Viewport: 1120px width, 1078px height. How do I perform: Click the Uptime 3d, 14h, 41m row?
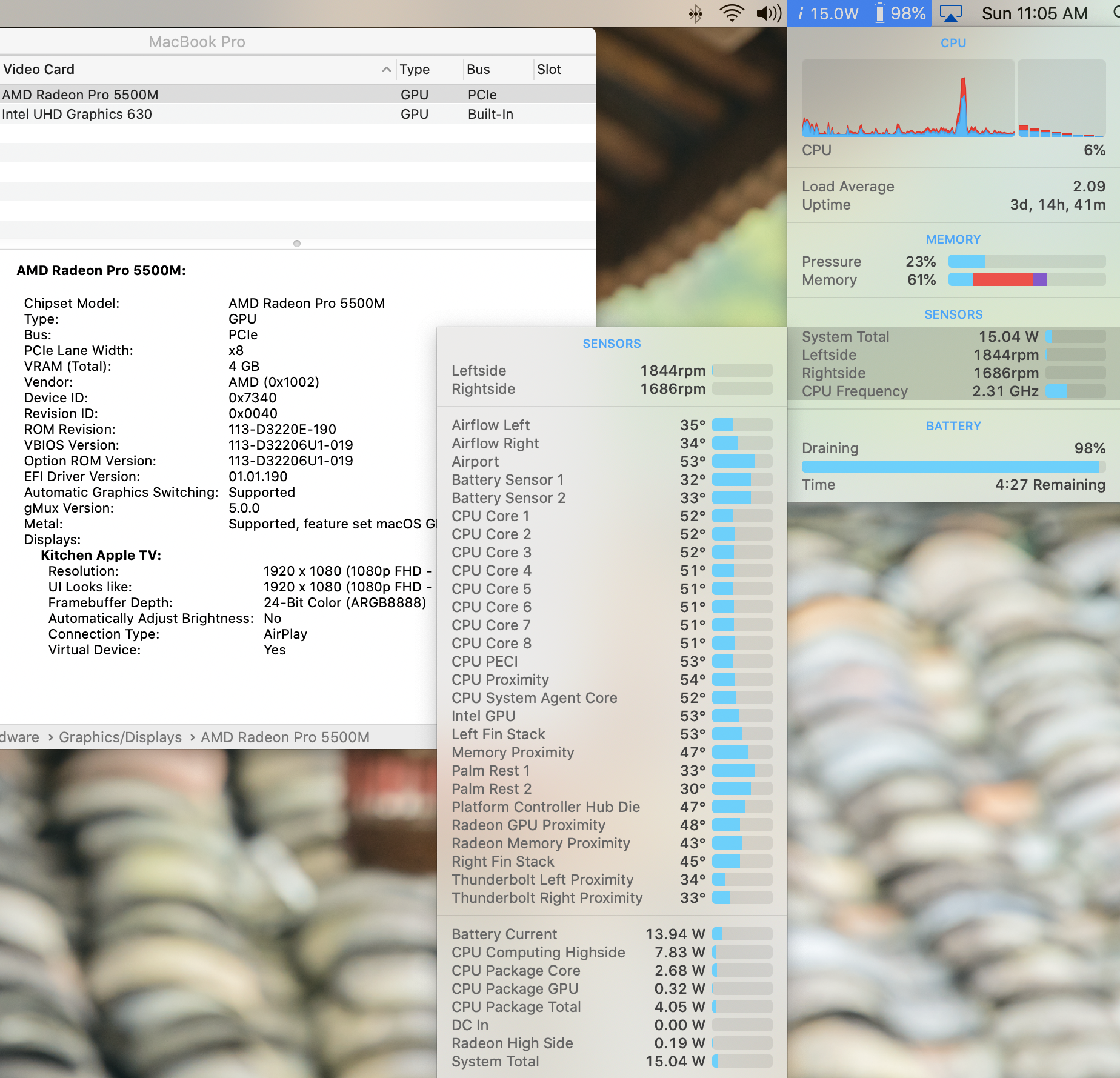tap(953, 204)
